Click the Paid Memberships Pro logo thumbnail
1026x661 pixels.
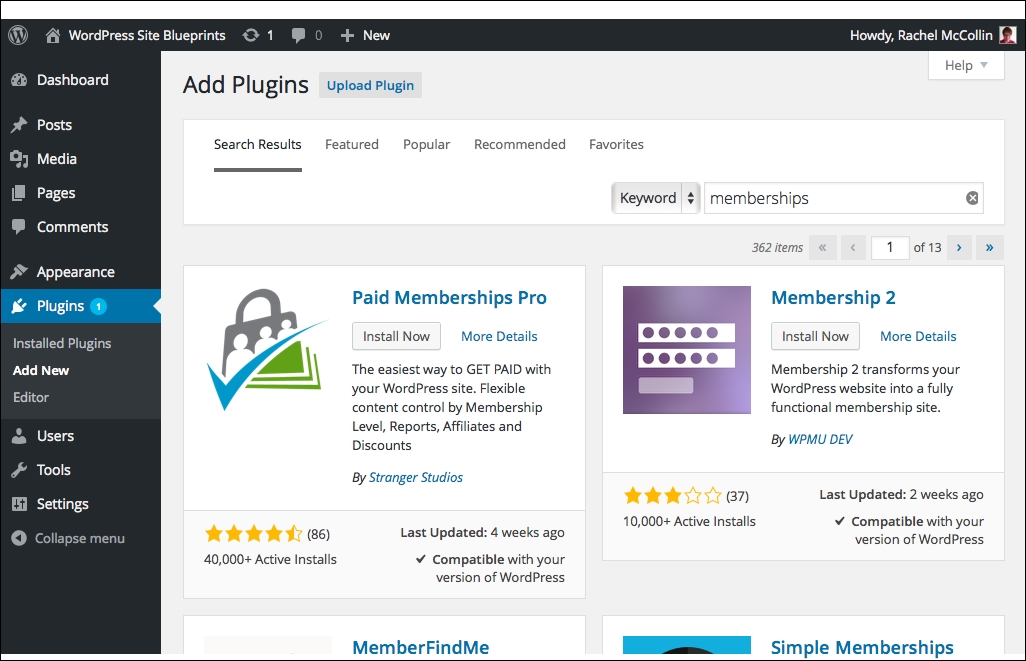(x=267, y=349)
